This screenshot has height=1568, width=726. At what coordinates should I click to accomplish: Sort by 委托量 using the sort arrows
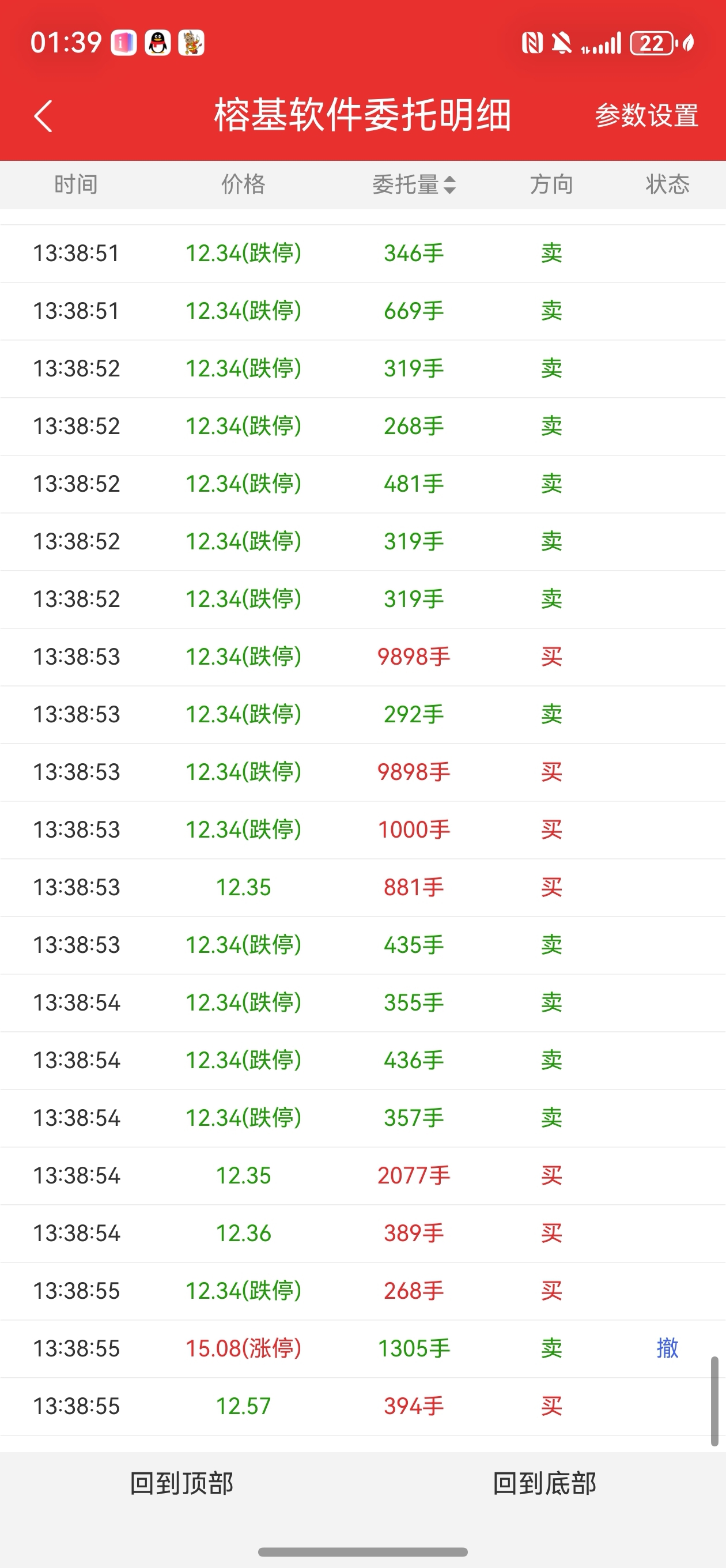click(x=450, y=184)
